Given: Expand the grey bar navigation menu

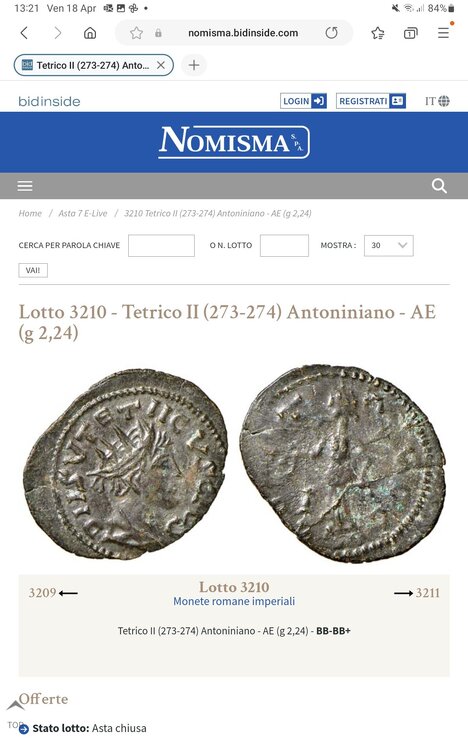Looking at the screenshot, I should 25,186.
